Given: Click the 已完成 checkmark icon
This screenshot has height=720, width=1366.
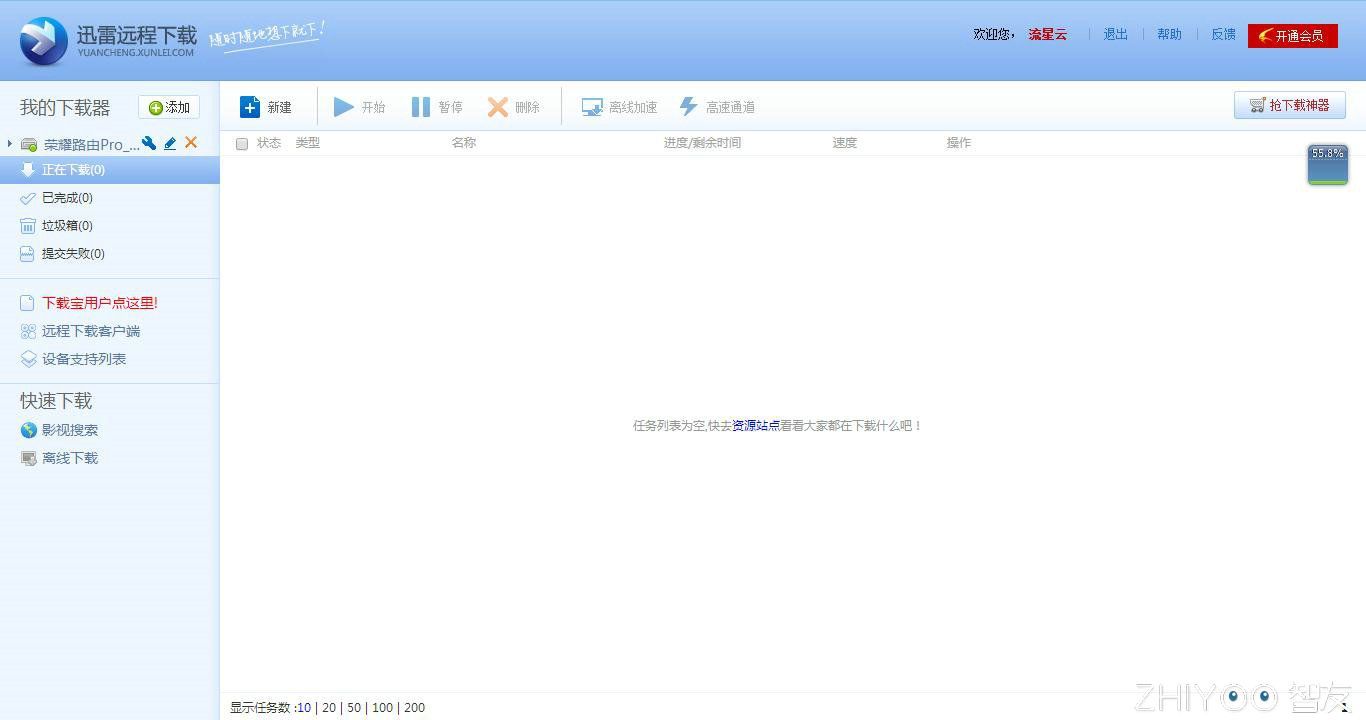Looking at the screenshot, I should point(28,198).
